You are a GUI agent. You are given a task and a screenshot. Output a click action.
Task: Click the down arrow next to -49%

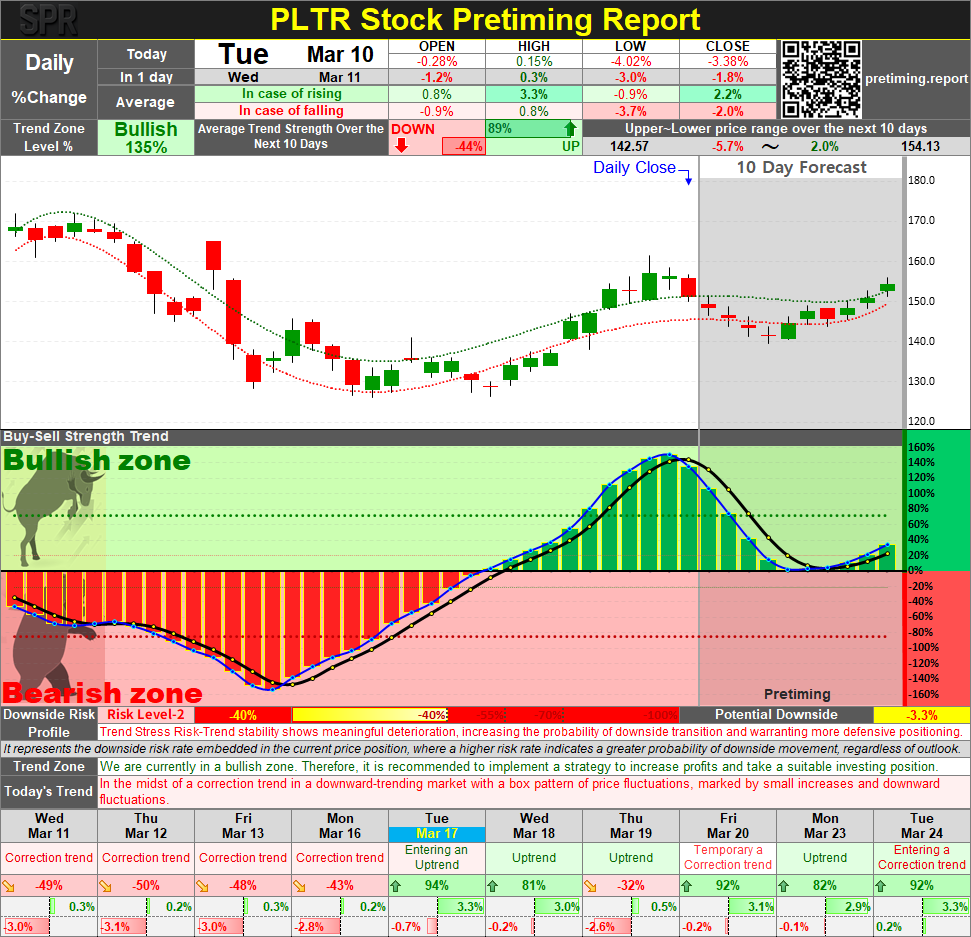coord(9,886)
